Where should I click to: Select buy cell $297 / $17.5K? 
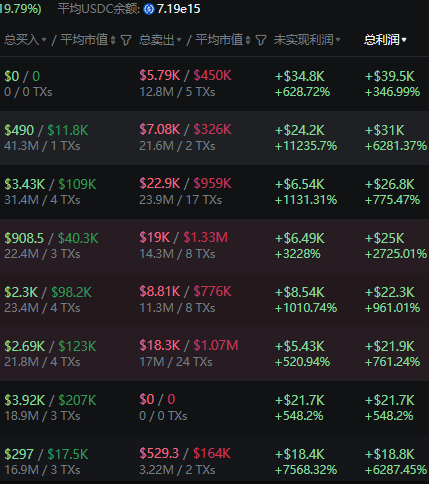pos(46,454)
